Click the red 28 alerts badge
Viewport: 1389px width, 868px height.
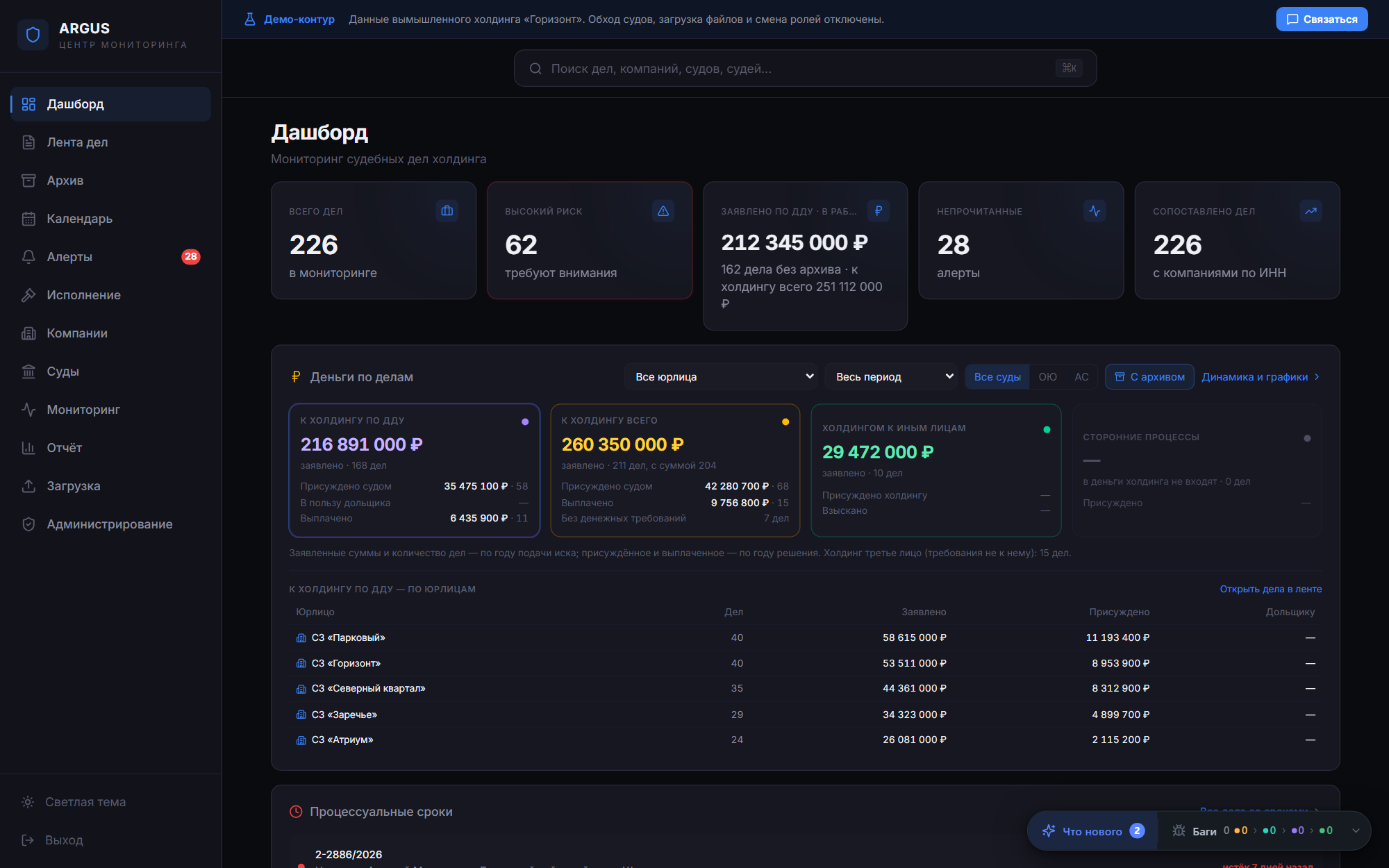pos(191,257)
